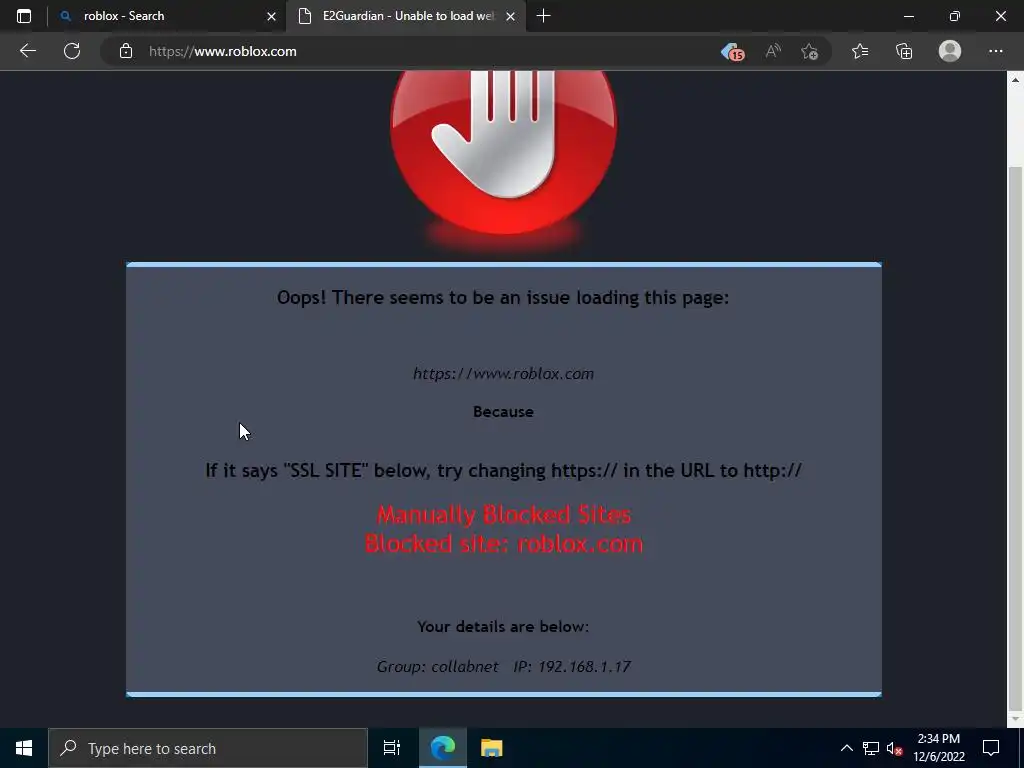The image size is (1024, 768).
Task: Click the 'If it says SSL SITE below' hint
Action: [504, 470]
